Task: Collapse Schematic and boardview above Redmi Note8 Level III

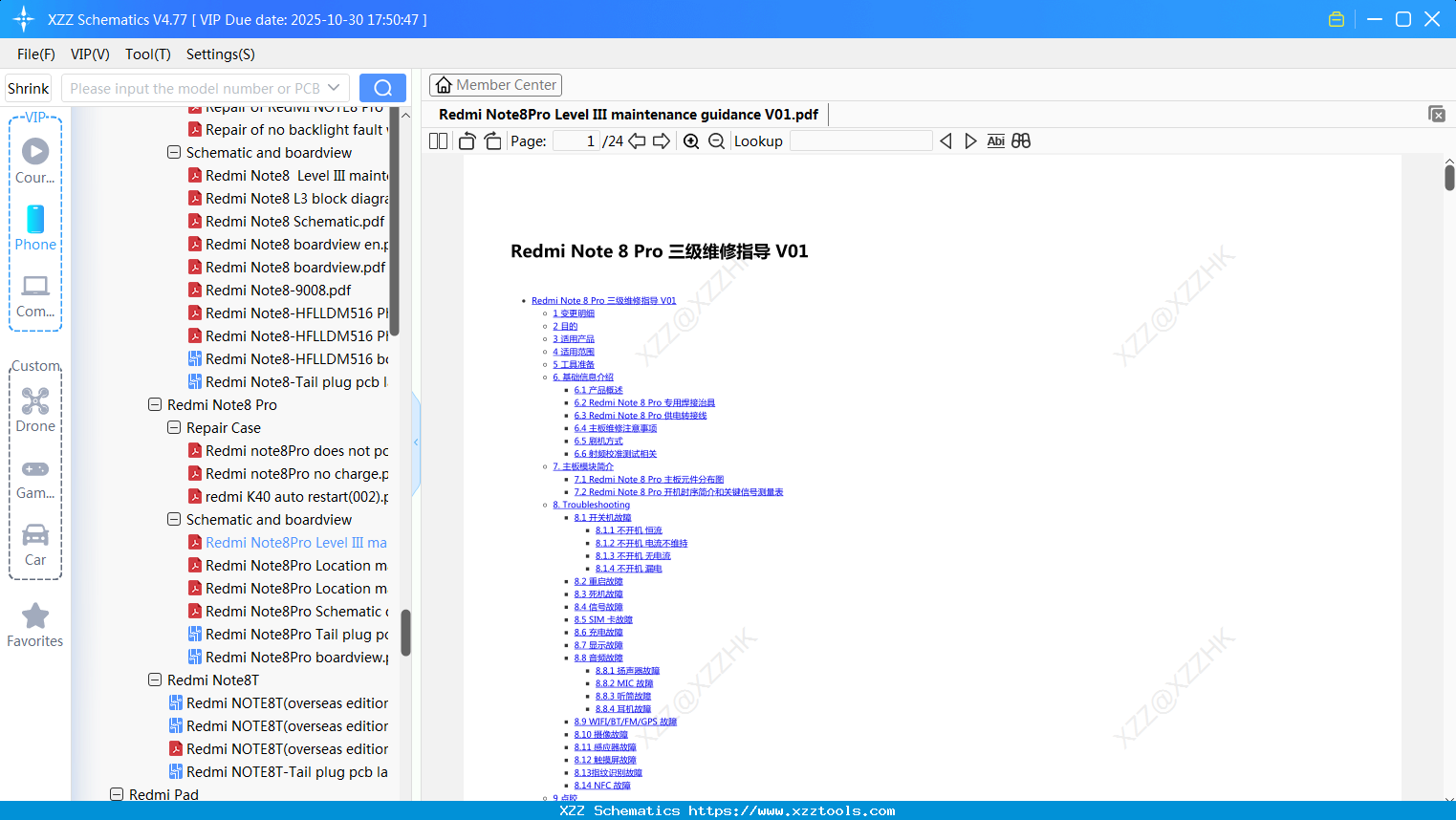Action: [174, 153]
